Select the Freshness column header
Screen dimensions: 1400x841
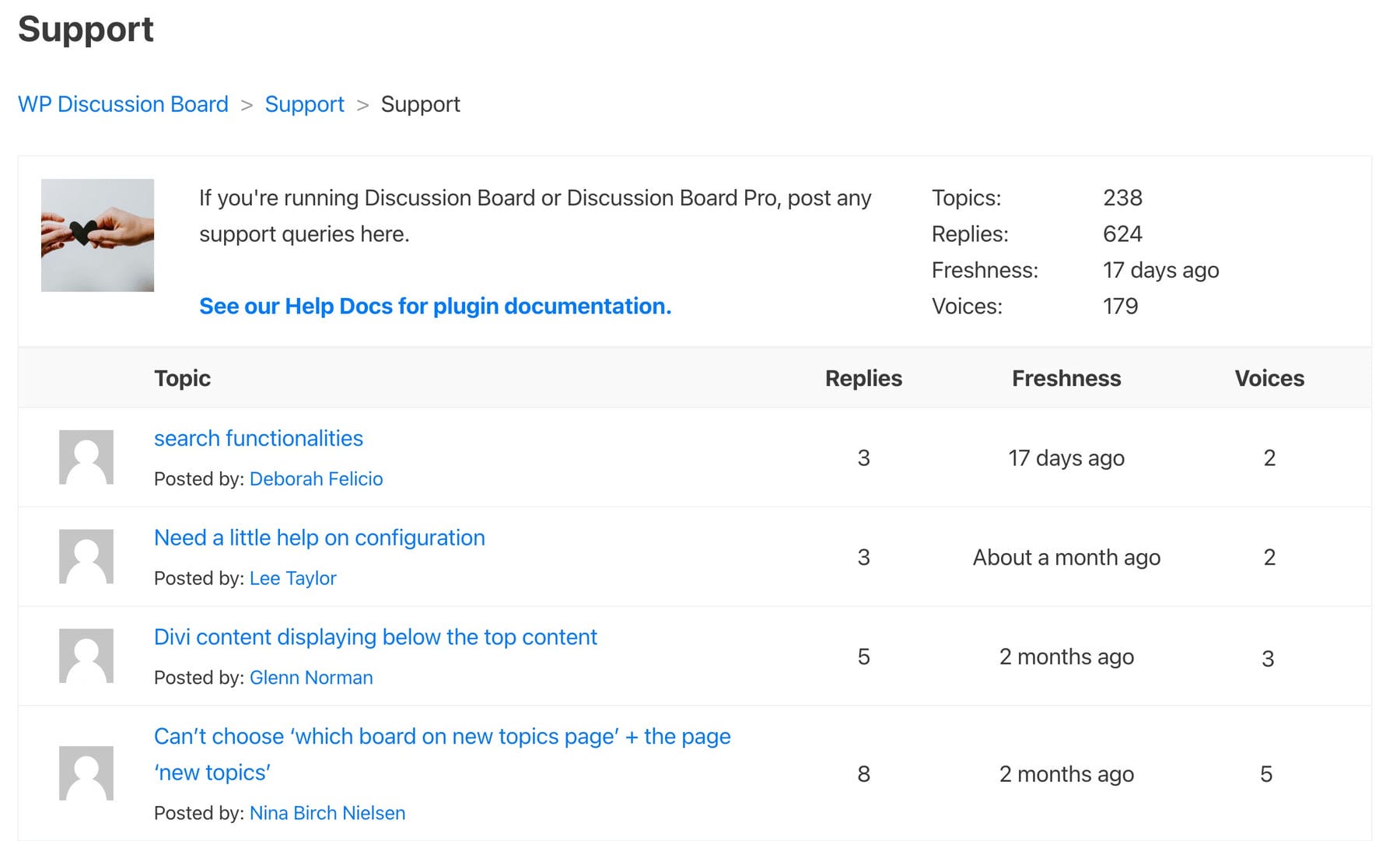[x=1066, y=378]
